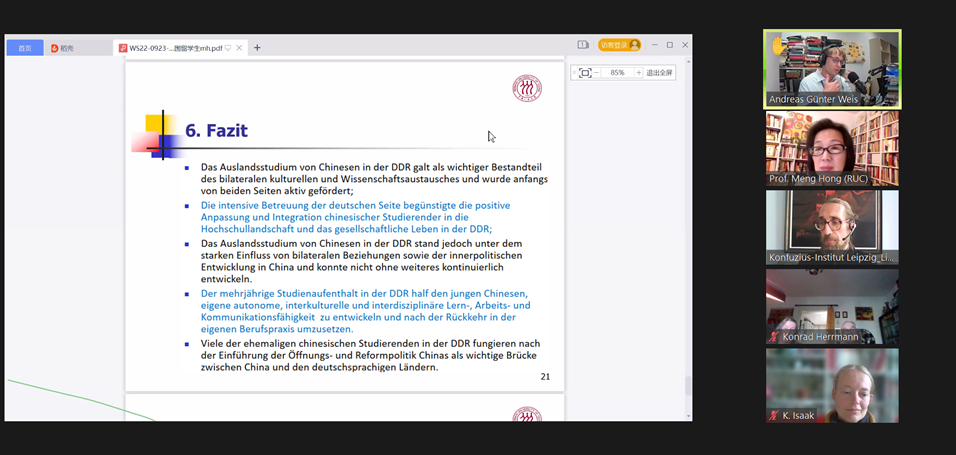The height and width of the screenshot is (455, 956).
Task: Select Konfuzius-Institut Leipzig video tile
Action: point(832,228)
